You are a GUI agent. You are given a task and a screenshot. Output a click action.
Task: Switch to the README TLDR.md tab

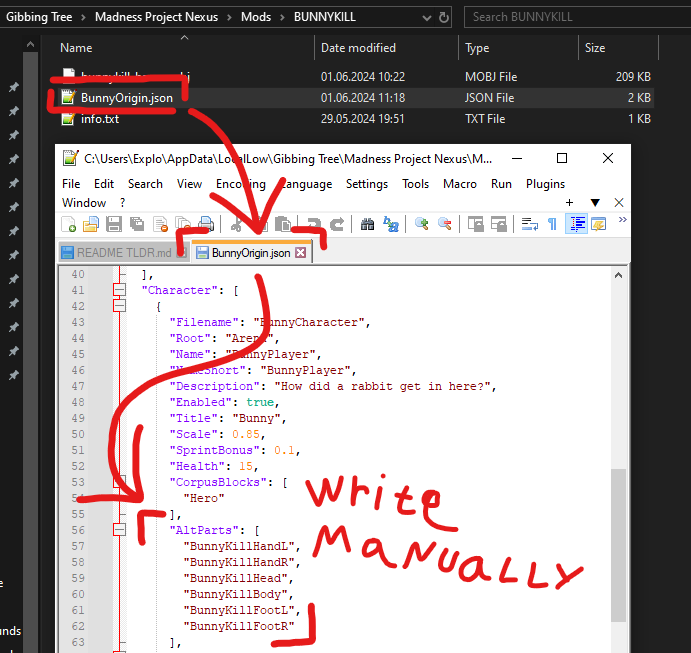click(124, 252)
